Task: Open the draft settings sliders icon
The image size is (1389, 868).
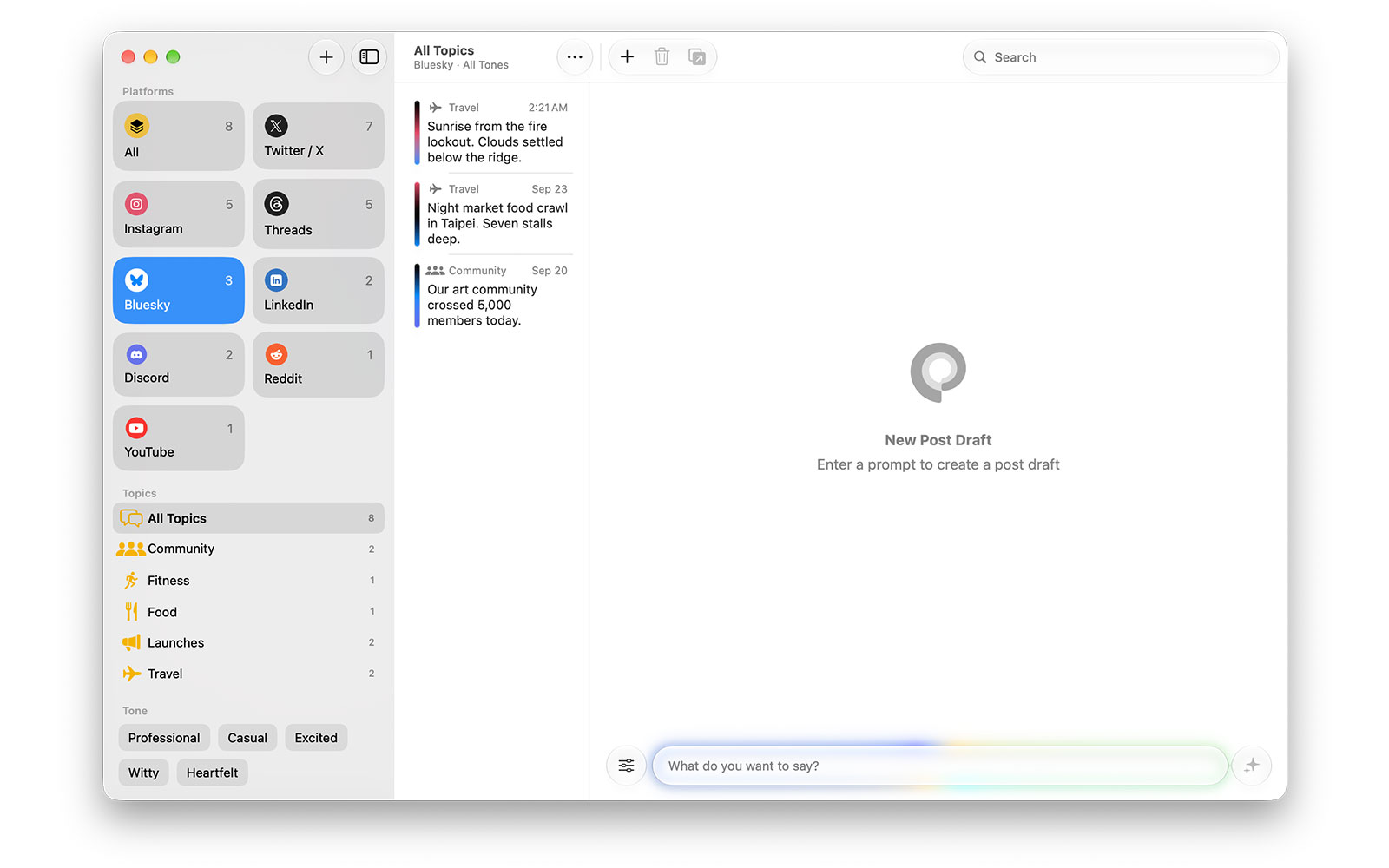Action: tap(626, 766)
